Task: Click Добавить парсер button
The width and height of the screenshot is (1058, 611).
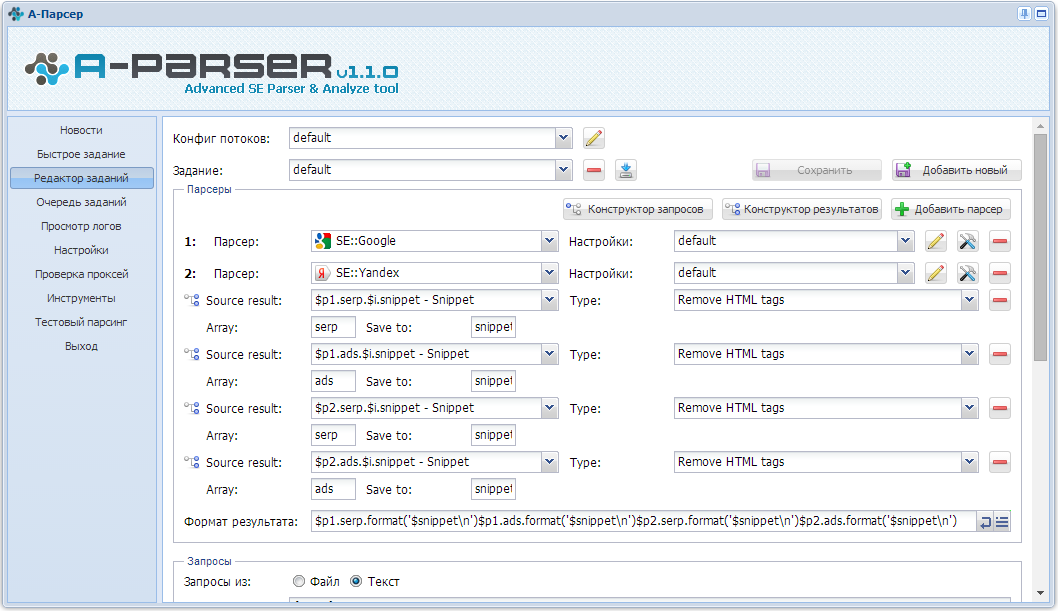Action: (951, 209)
